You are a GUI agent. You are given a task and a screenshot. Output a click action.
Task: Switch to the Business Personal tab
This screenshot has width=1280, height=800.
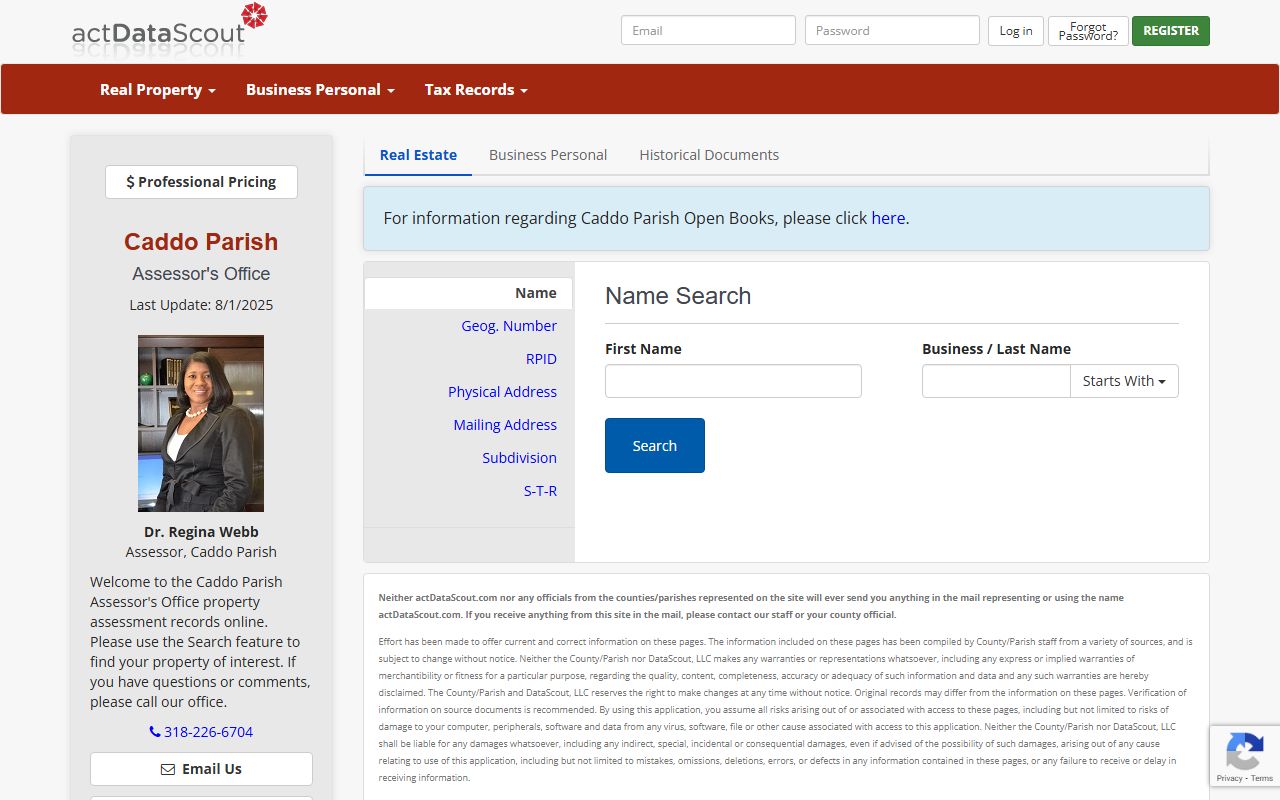pos(547,155)
